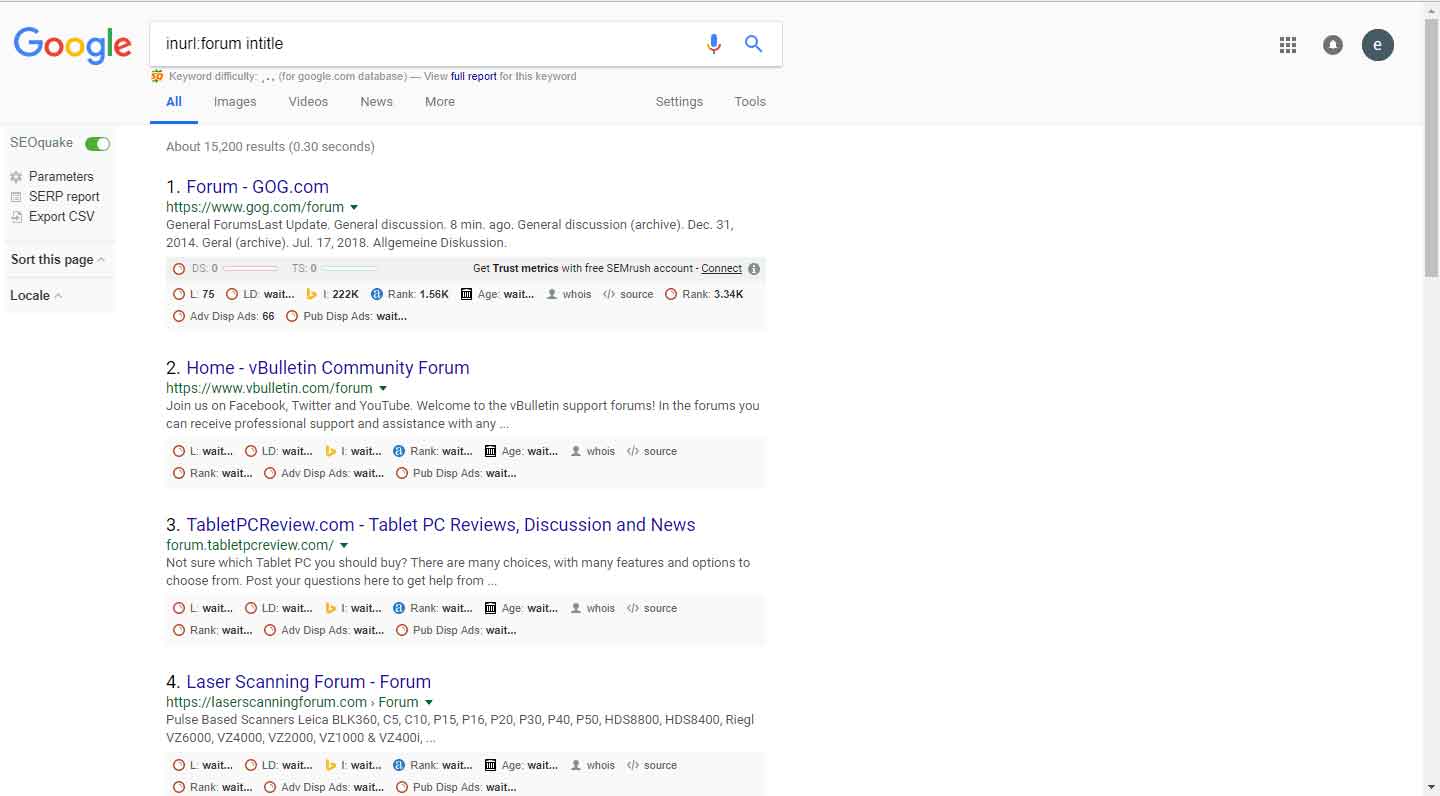Click source icon under GOG.com result

609,295
